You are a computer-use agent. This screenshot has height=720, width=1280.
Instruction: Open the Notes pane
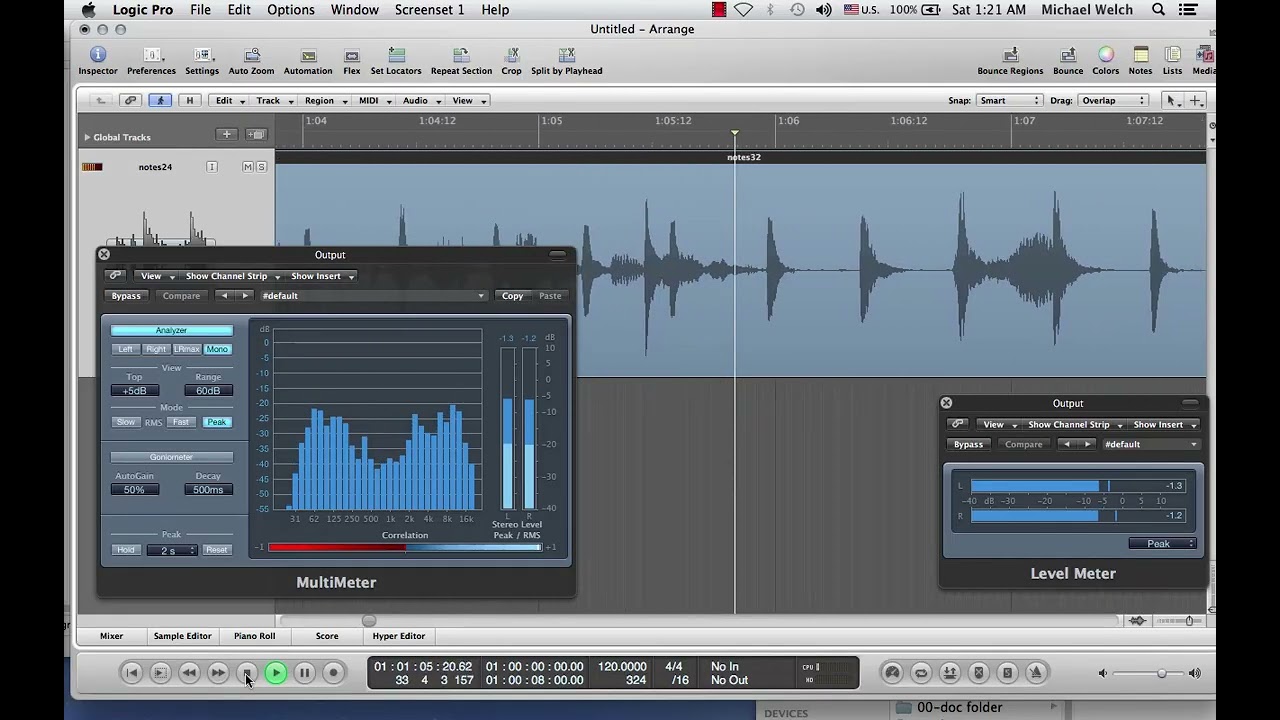coord(1140,60)
